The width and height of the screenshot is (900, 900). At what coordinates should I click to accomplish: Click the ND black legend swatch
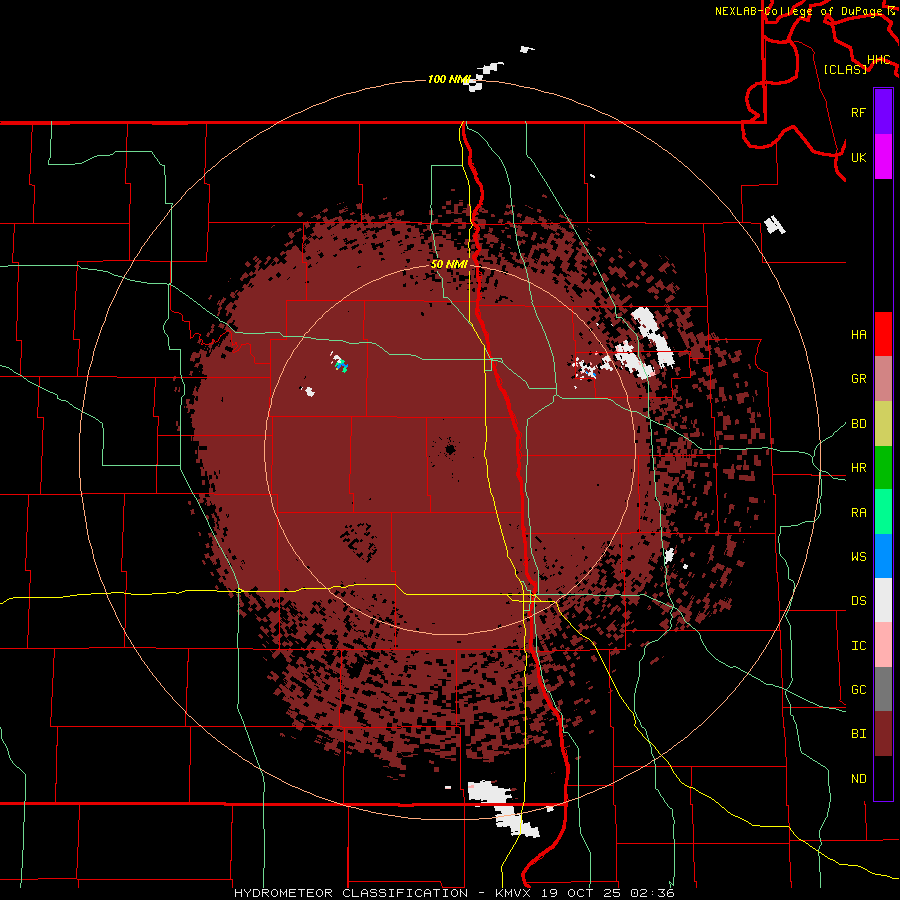coord(883,778)
